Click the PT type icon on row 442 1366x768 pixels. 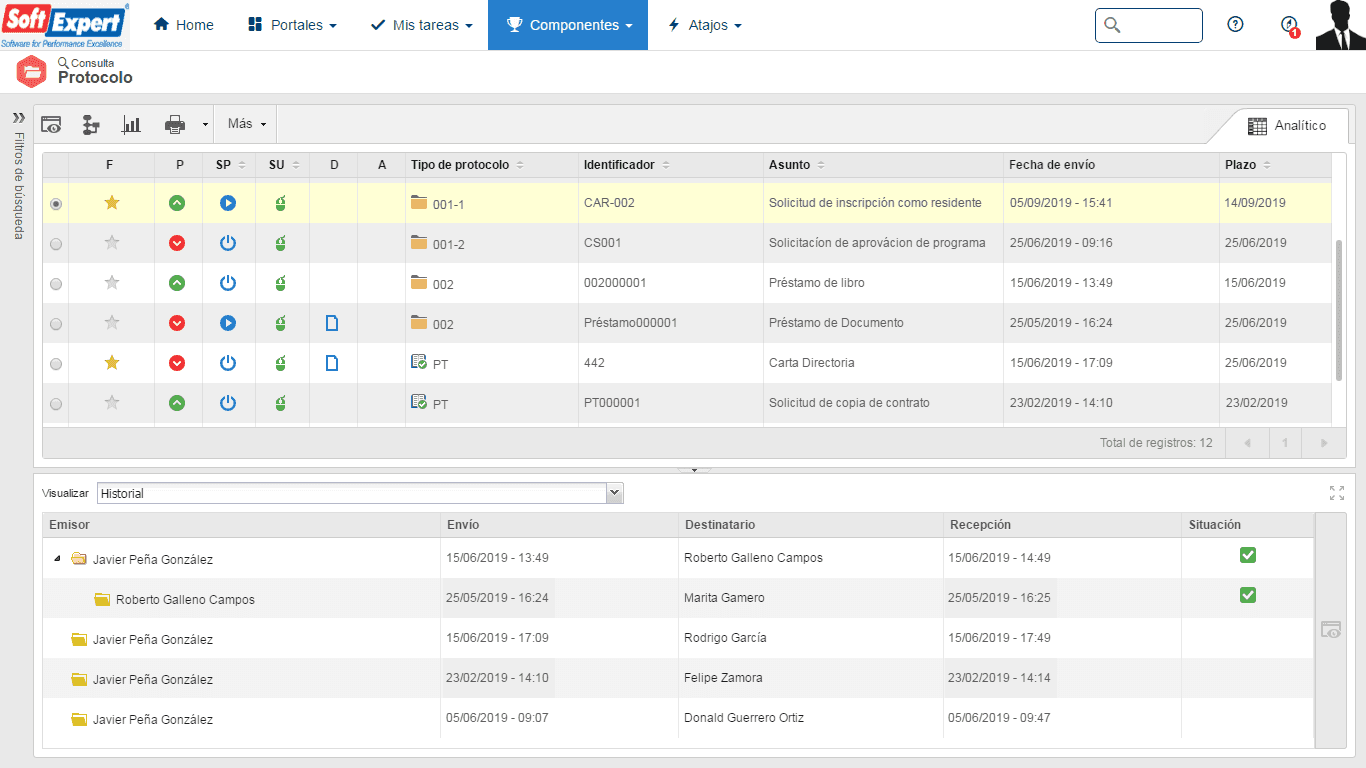[419, 362]
